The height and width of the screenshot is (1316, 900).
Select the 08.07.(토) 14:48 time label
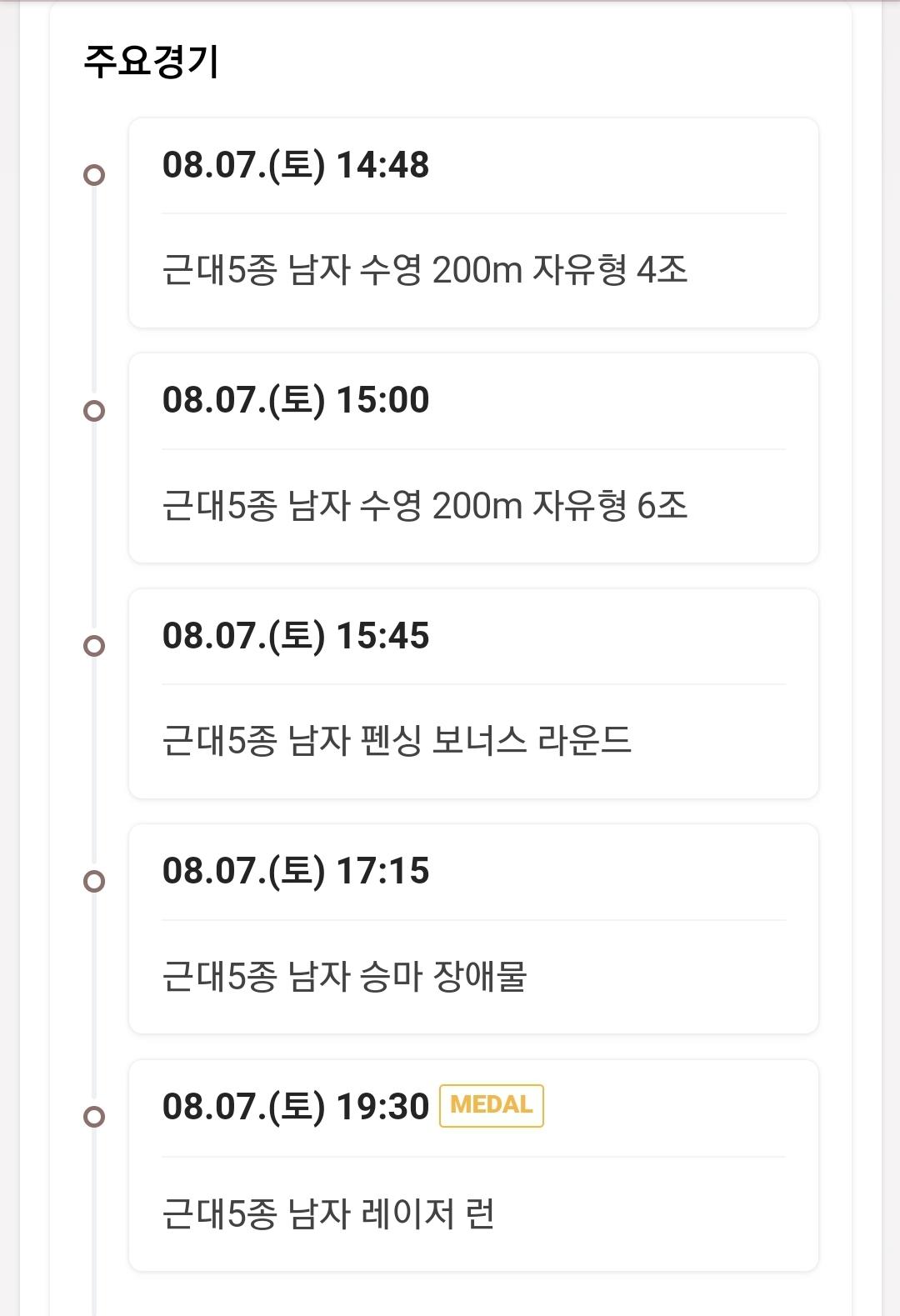[x=296, y=165]
